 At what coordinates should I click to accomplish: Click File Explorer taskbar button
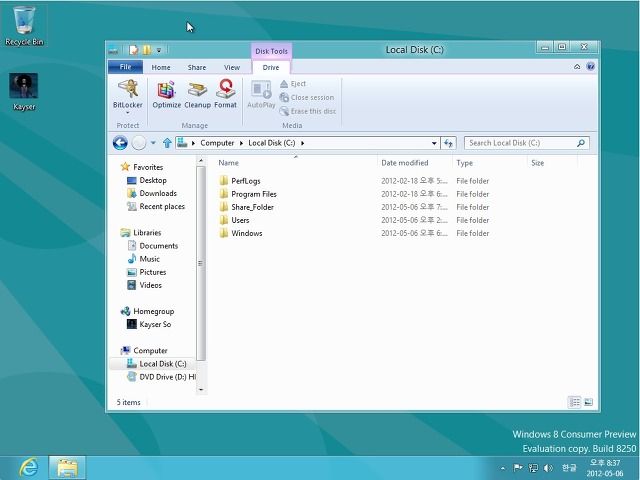[67, 467]
